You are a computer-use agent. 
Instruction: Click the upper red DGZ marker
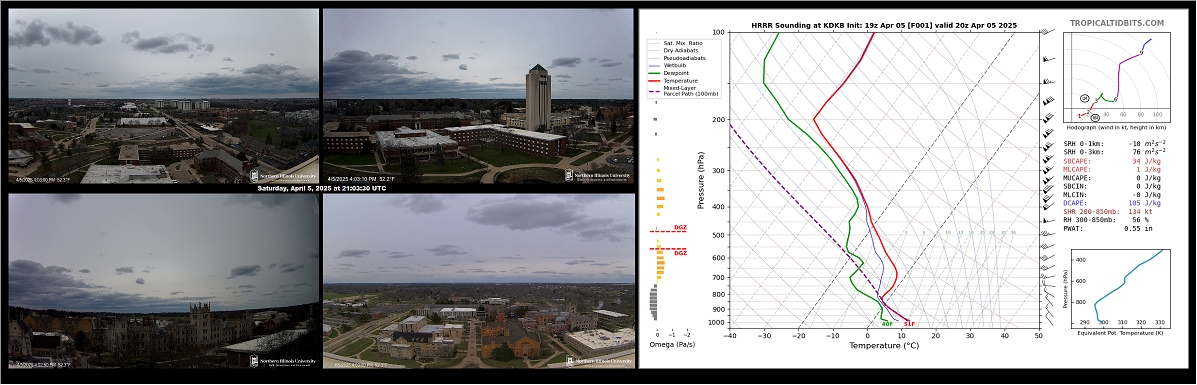click(680, 228)
